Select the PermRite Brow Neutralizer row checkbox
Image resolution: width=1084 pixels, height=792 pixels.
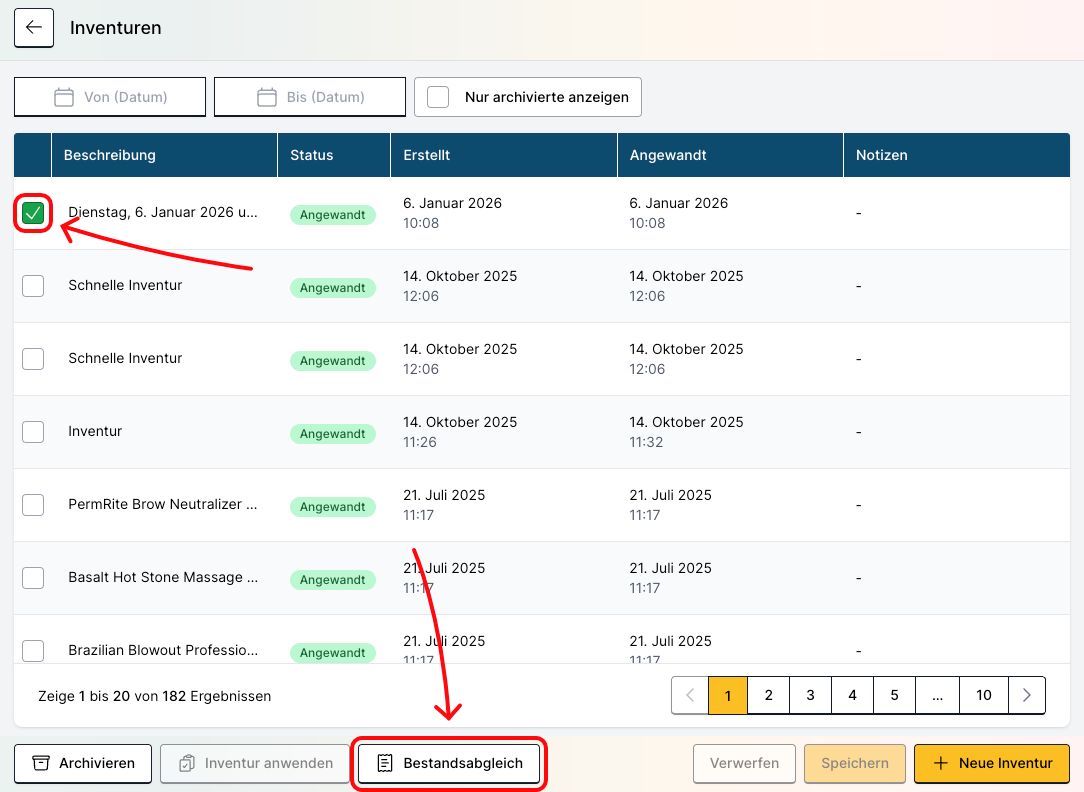(x=33, y=505)
